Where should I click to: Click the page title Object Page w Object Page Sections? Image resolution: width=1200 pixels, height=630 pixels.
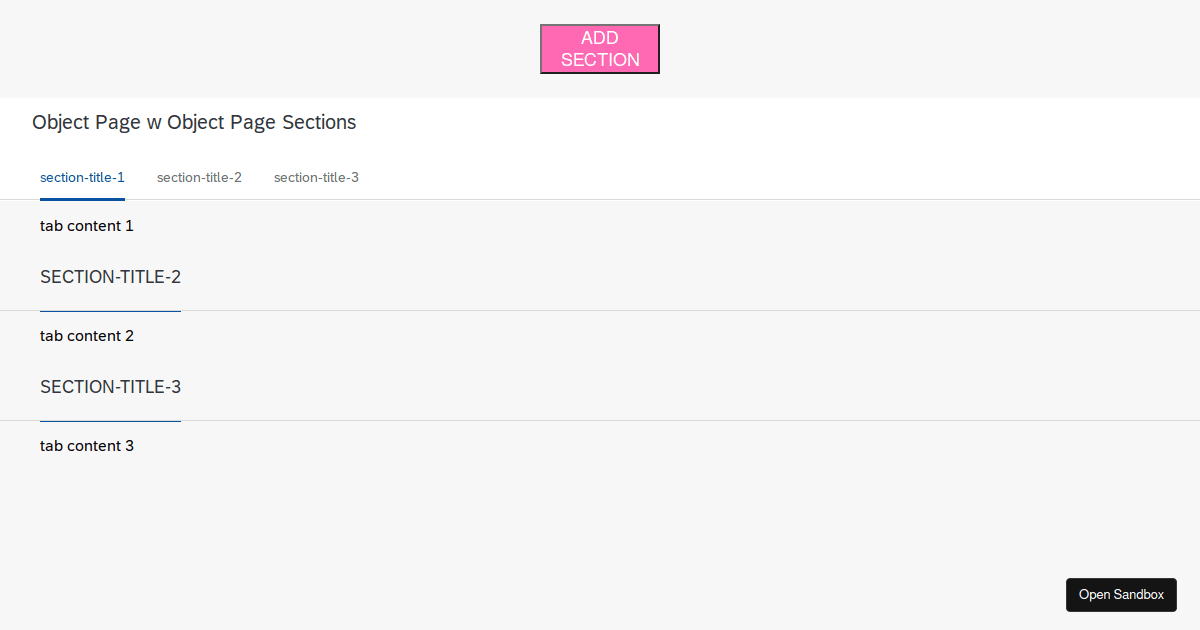click(193, 122)
